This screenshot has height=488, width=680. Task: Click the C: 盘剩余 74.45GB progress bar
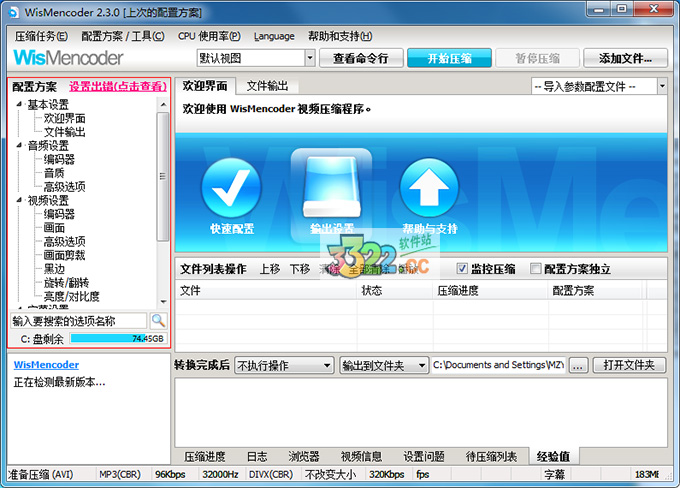click(118, 338)
